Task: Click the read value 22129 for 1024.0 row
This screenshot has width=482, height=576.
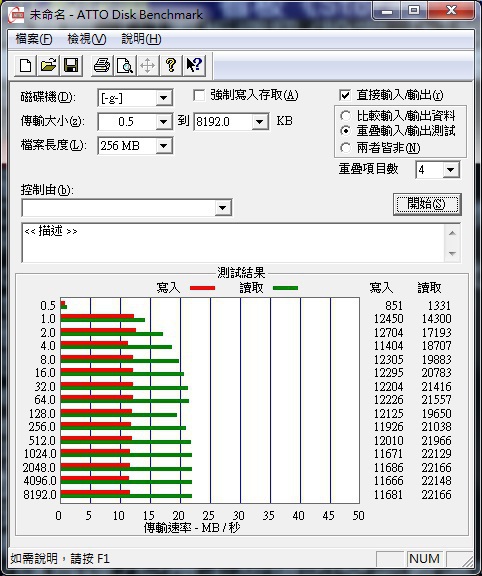Action: click(436, 454)
